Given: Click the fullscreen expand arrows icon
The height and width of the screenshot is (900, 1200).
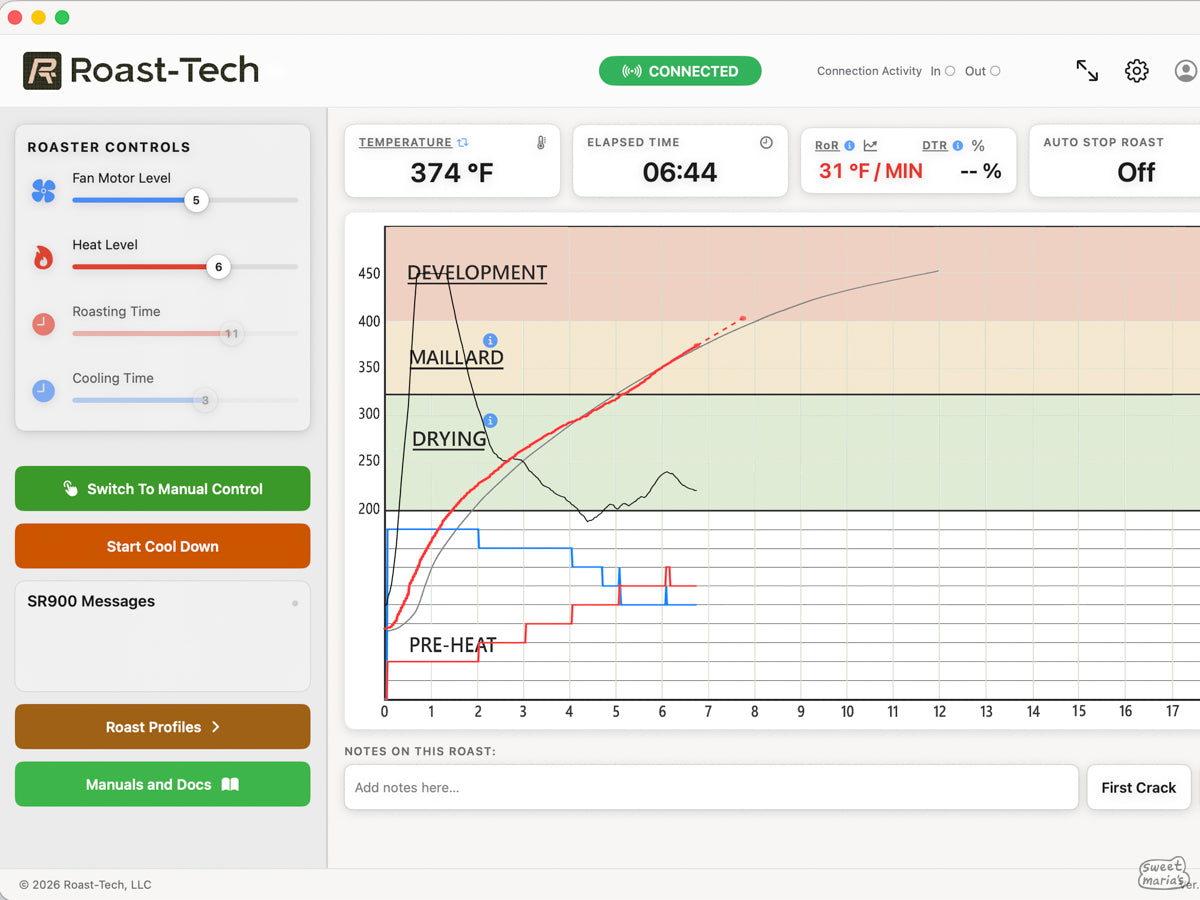Looking at the screenshot, I should [x=1087, y=71].
